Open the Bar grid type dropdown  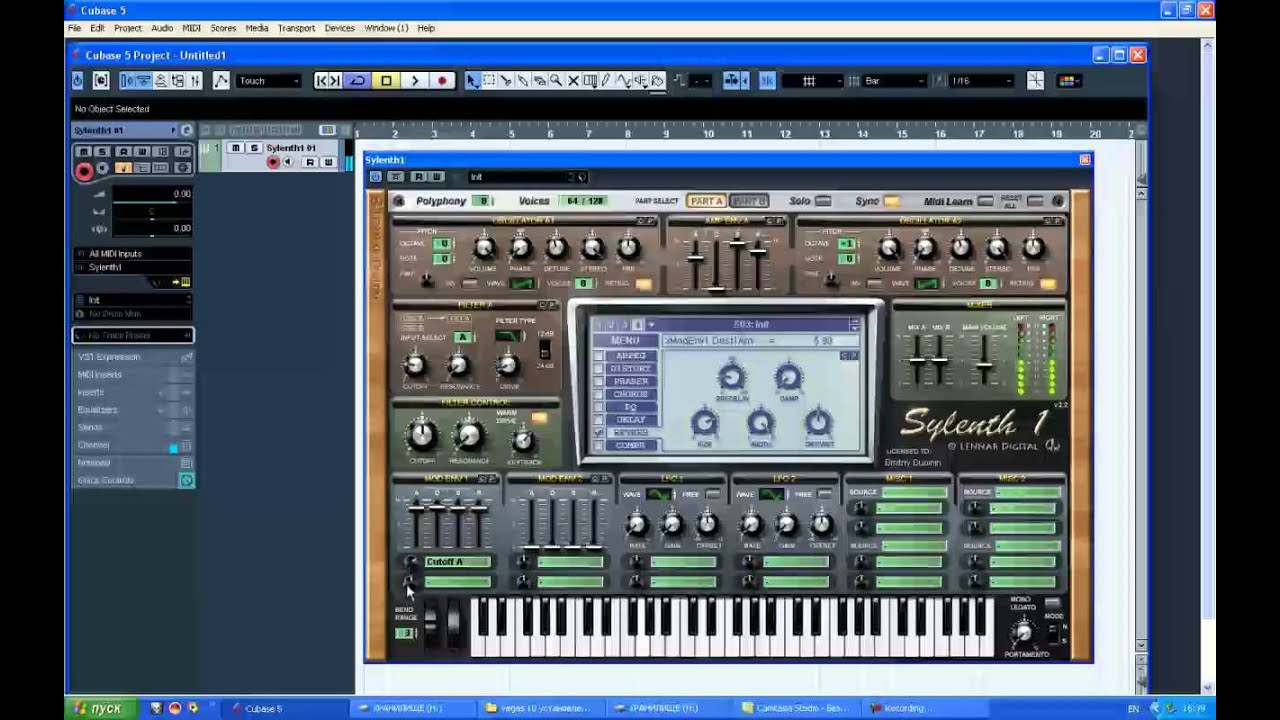coord(895,81)
